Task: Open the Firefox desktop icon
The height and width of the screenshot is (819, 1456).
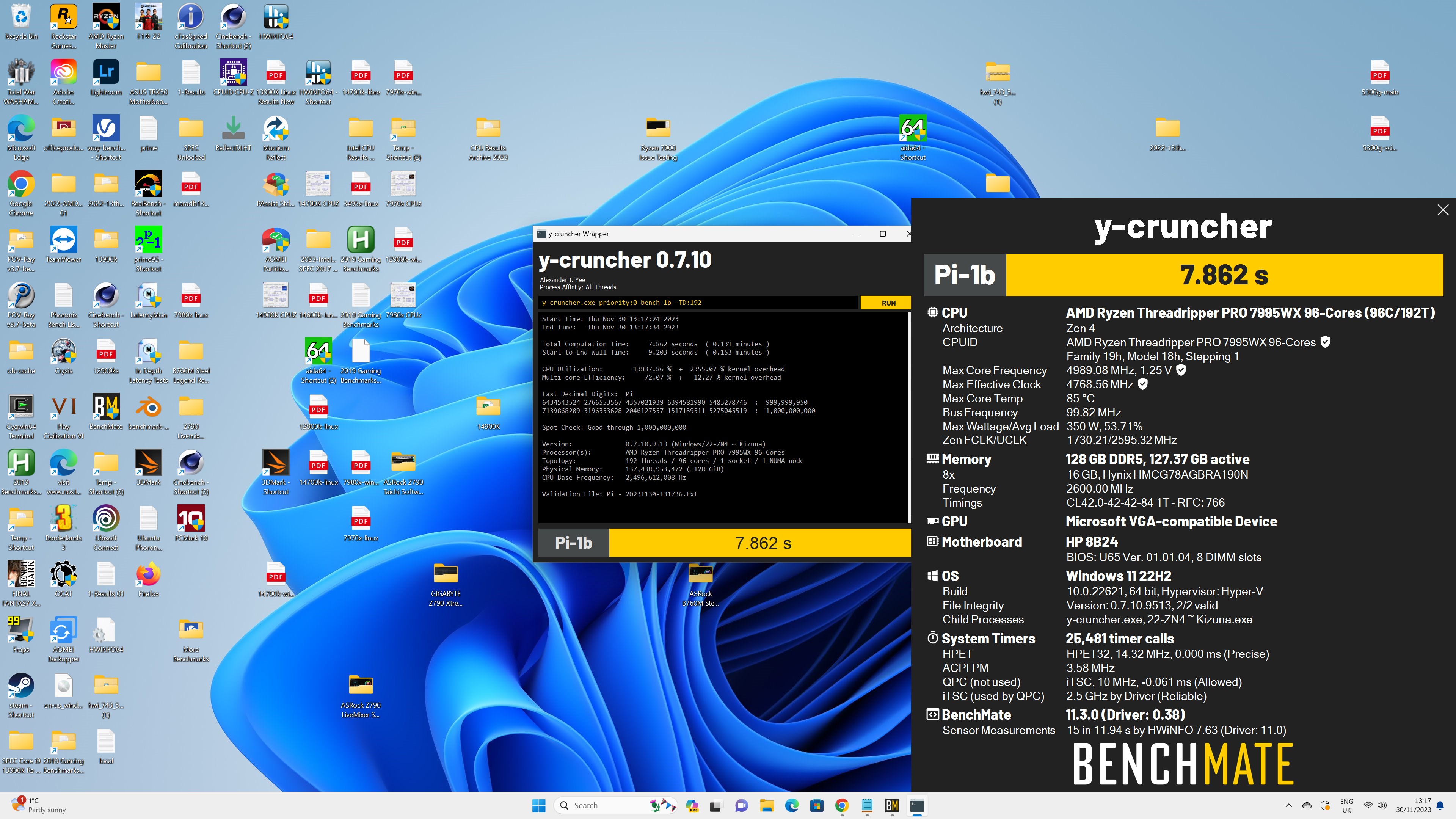Action: 149,579
